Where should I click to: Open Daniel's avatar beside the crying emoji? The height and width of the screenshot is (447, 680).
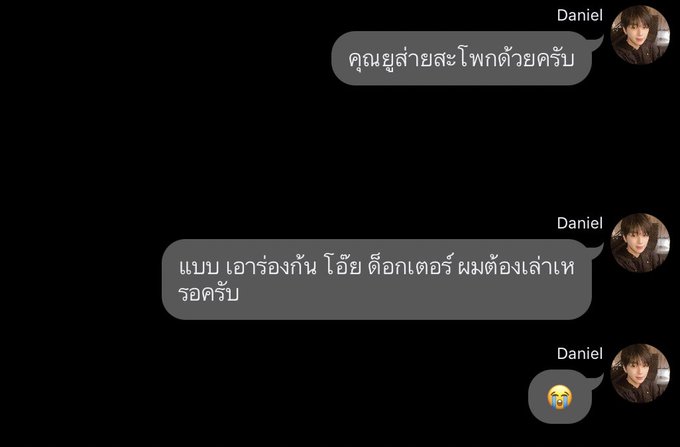(x=640, y=373)
